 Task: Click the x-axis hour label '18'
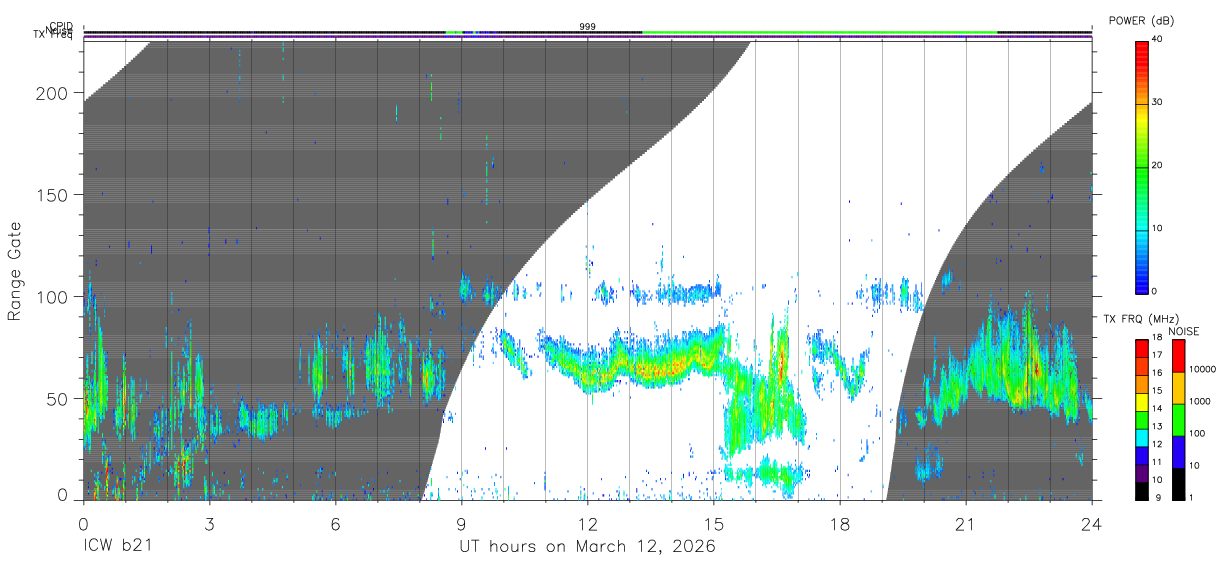point(839,523)
